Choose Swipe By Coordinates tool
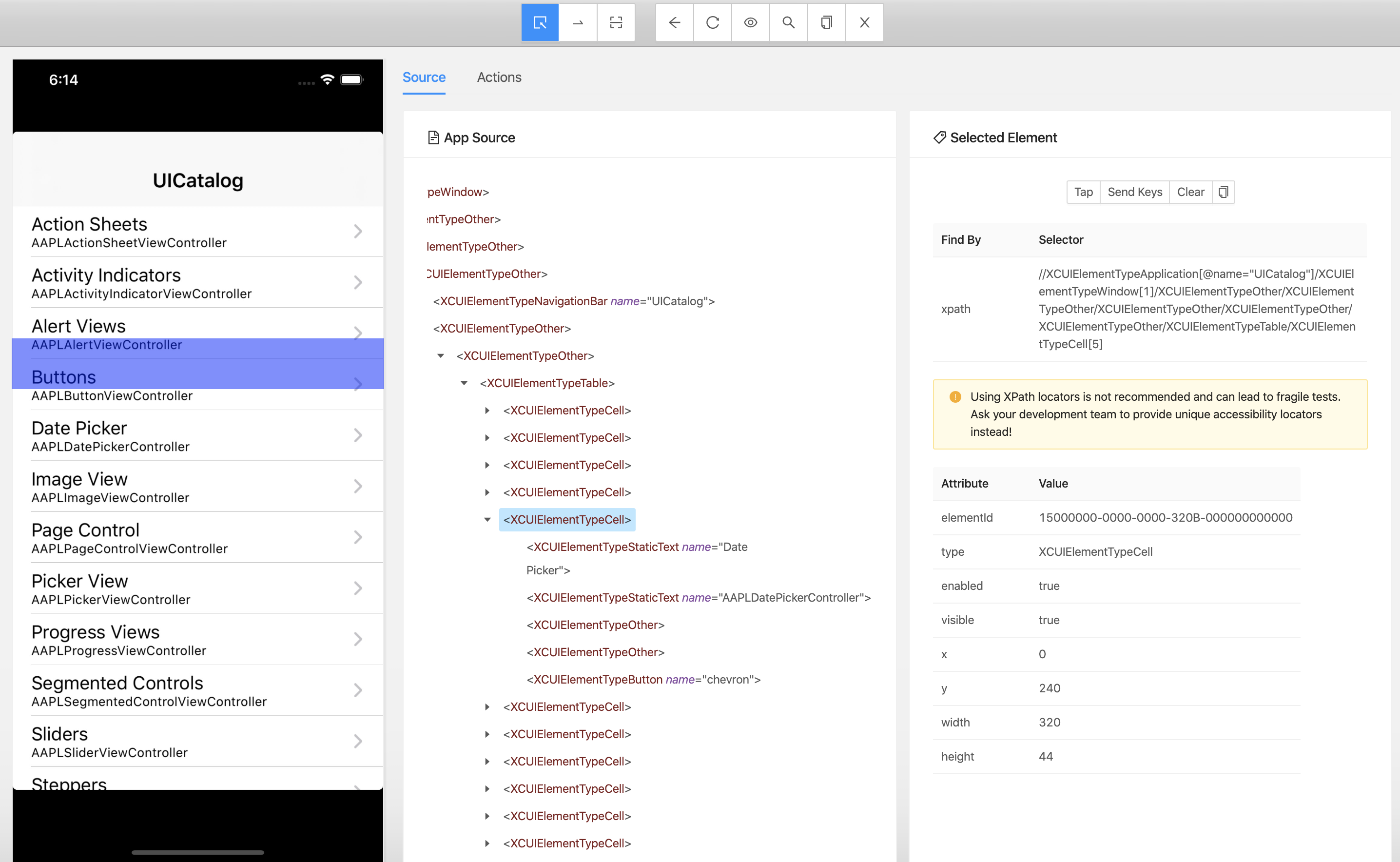This screenshot has height=862, width=1400. (x=578, y=22)
